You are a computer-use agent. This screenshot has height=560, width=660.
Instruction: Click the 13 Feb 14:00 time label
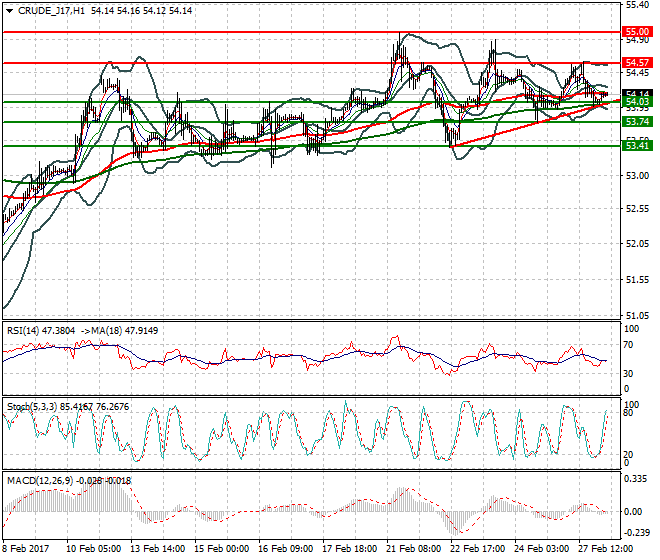click(x=157, y=549)
